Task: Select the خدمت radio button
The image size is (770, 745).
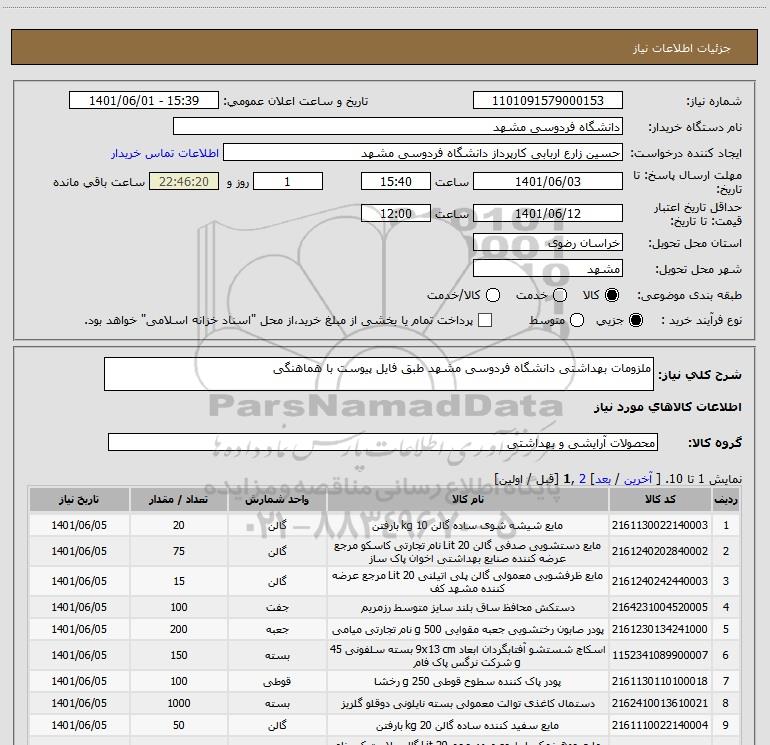Action: click(560, 295)
